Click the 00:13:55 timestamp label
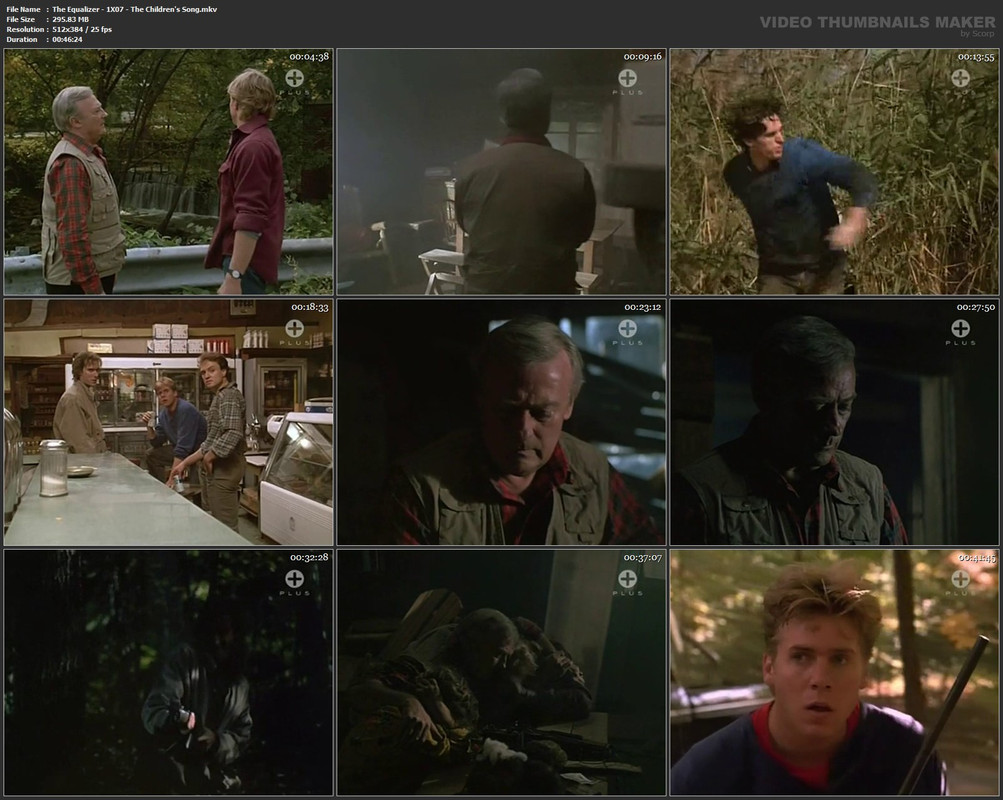Viewport: 1003px width, 800px height. click(x=976, y=56)
